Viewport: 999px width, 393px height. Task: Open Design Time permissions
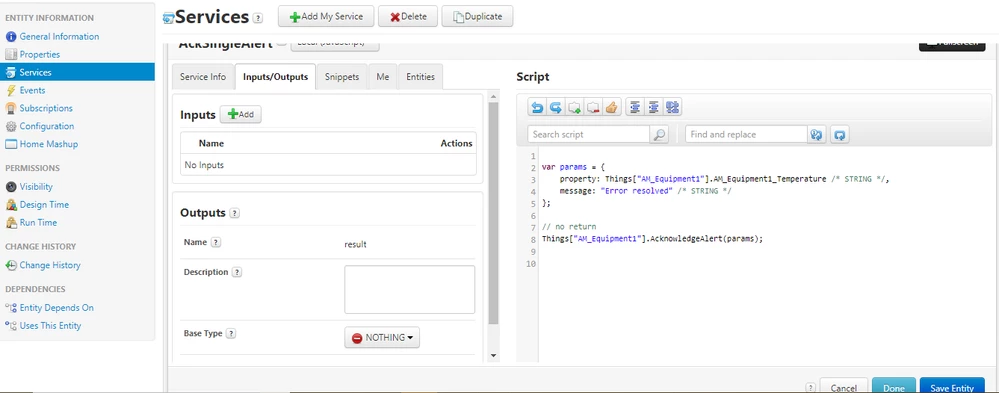tap(44, 204)
